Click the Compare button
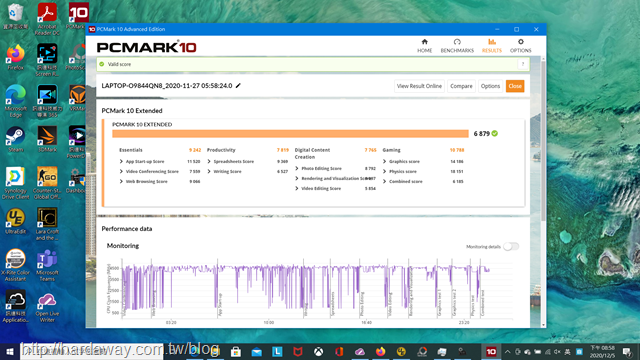The image size is (640, 360). pos(461,86)
